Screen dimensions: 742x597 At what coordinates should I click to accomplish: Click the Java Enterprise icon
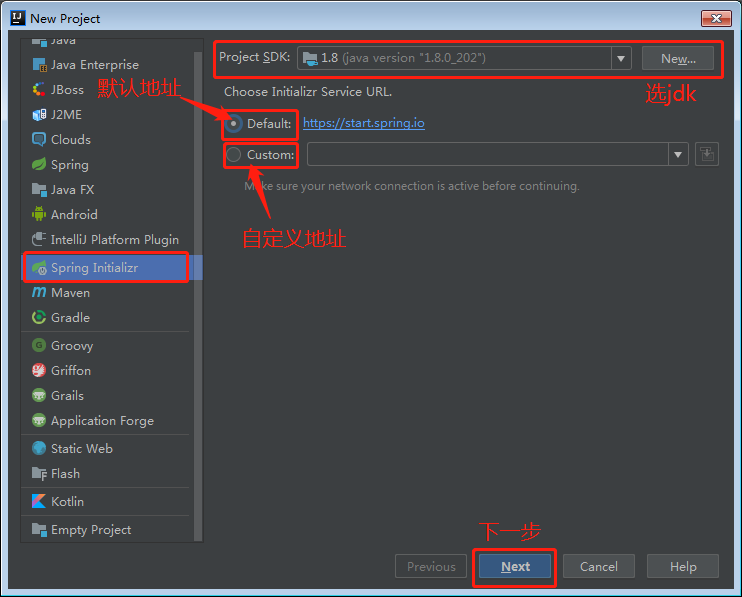(39, 64)
